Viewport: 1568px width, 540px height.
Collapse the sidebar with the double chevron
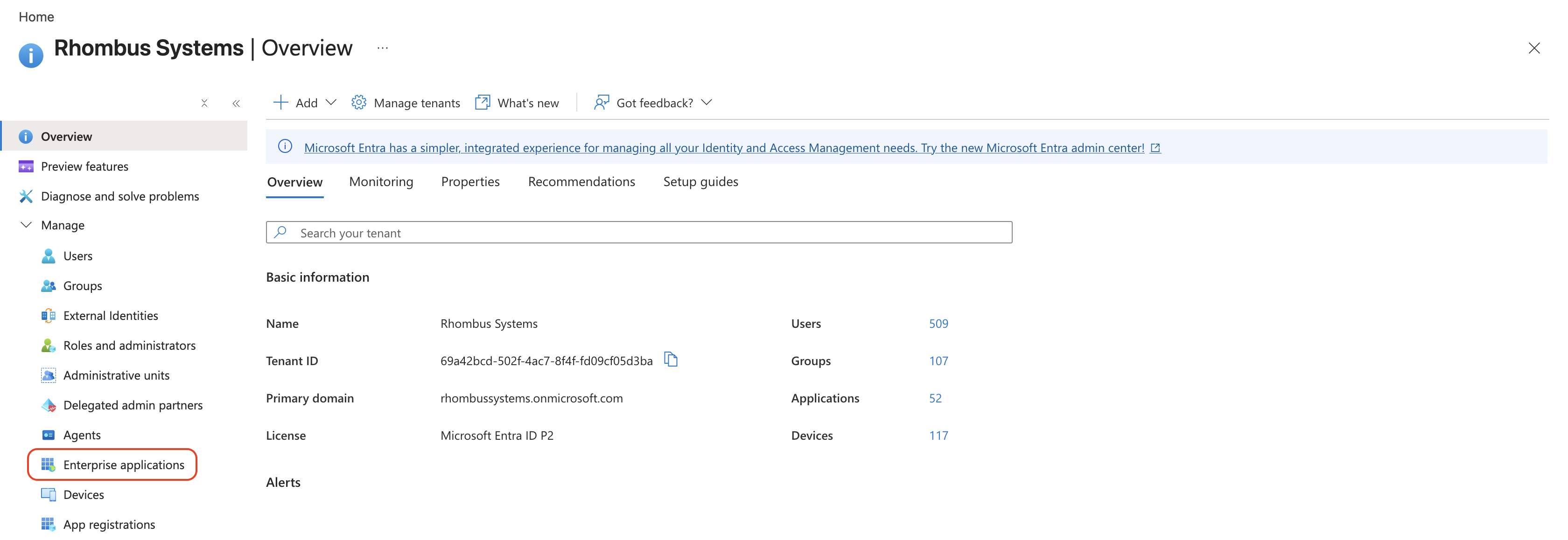coord(236,104)
